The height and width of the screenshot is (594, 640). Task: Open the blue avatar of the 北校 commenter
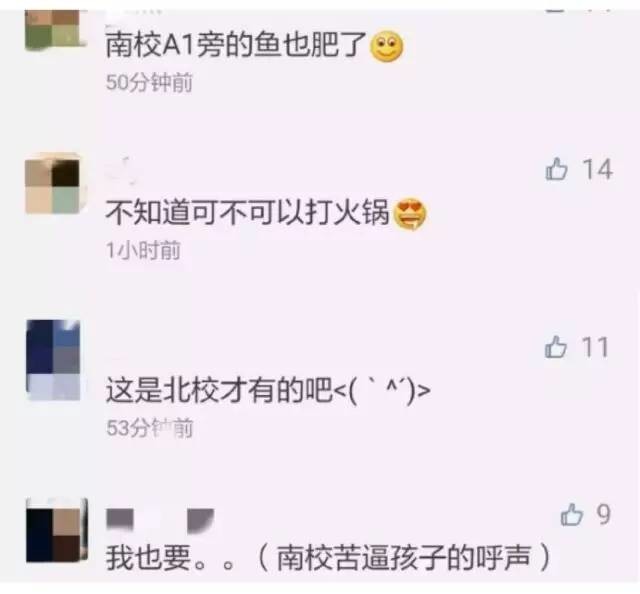[53, 360]
